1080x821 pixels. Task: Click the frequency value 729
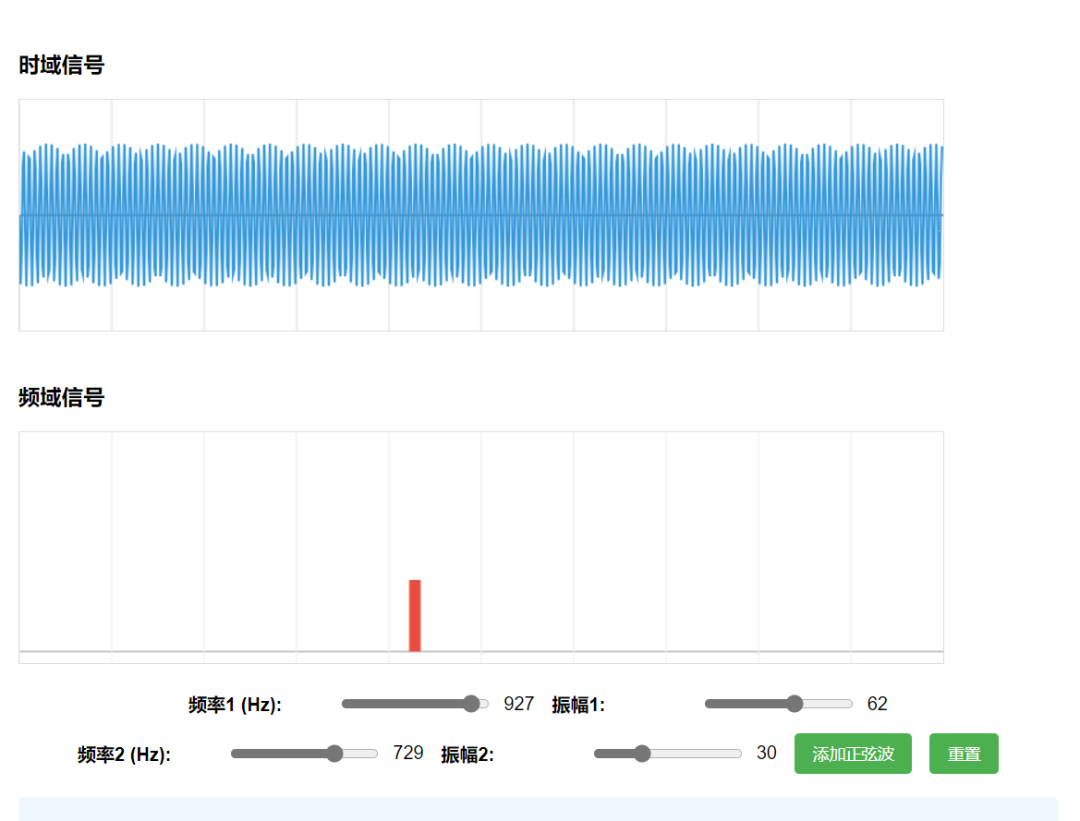[408, 753]
